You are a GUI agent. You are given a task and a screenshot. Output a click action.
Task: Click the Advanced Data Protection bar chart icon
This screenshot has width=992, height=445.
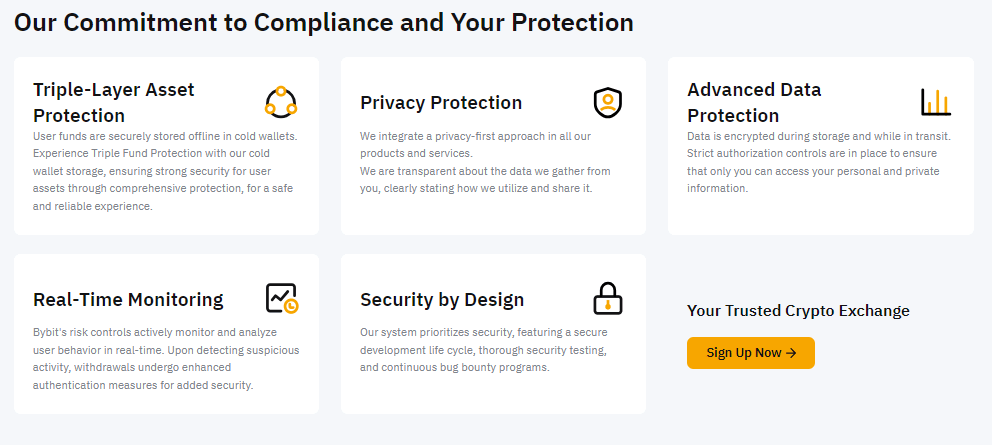(x=936, y=102)
